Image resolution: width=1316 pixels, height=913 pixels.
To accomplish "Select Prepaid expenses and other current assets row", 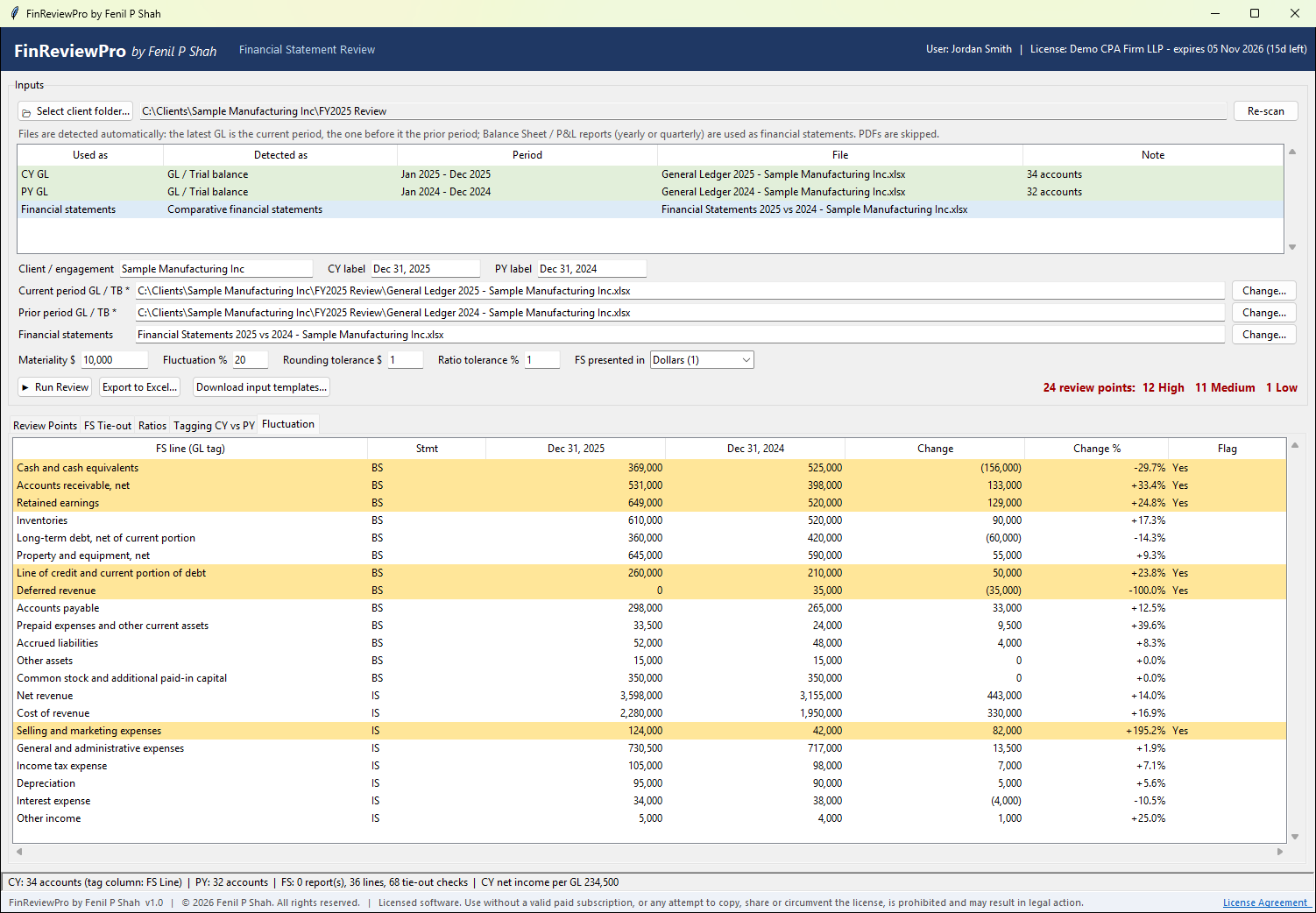I will click(649, 626).
